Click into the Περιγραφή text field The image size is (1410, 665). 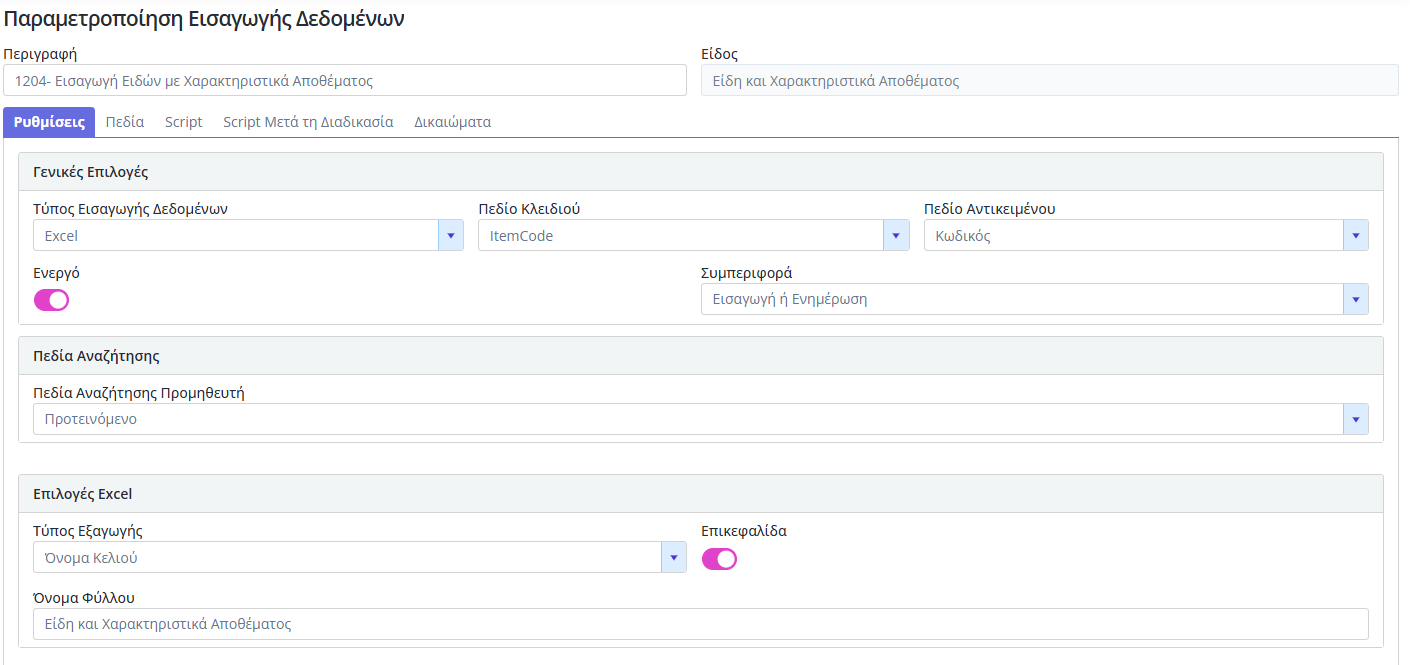pos(344,81)
